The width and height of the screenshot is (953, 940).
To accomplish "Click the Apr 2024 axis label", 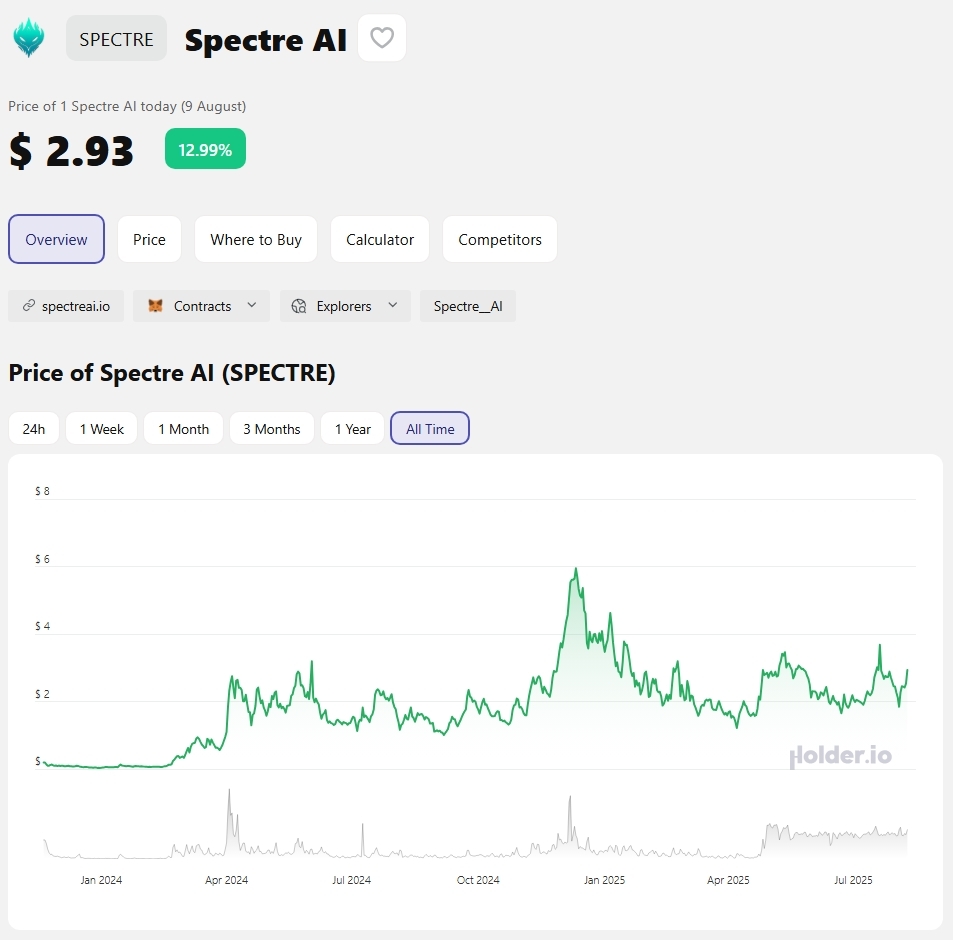I will [x=227, y=880].
